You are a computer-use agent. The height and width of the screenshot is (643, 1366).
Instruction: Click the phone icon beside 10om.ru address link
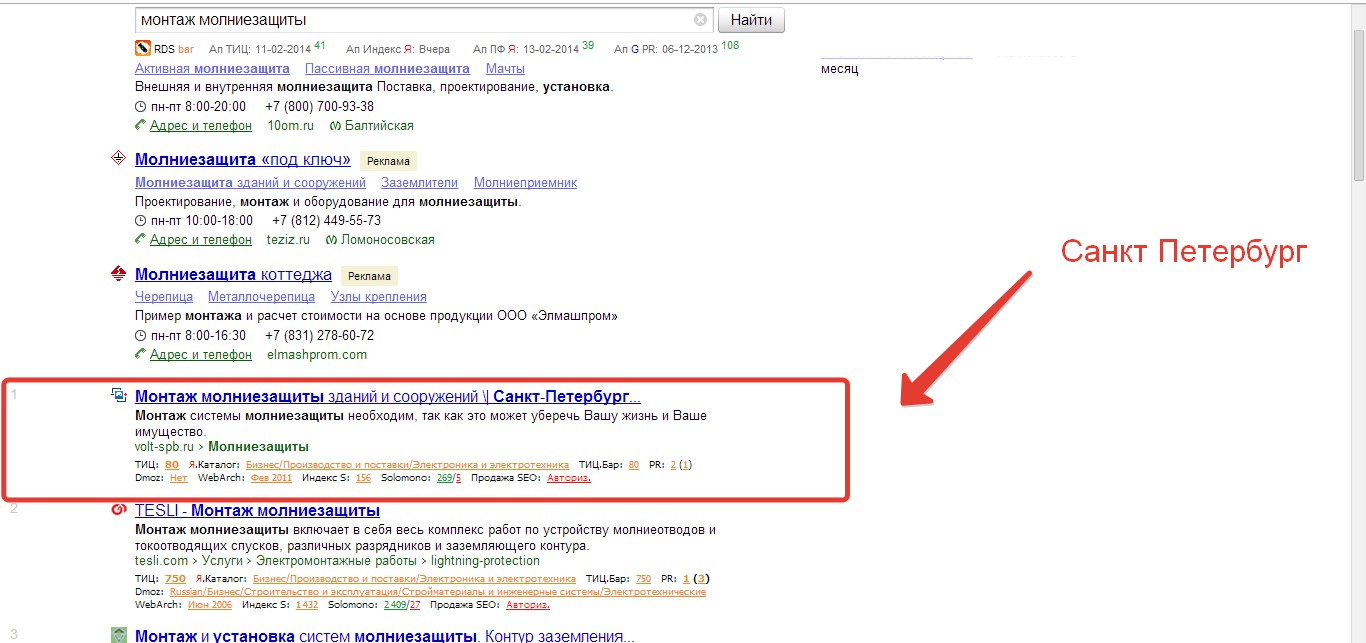pyautogui.click(x=140, y=126)
